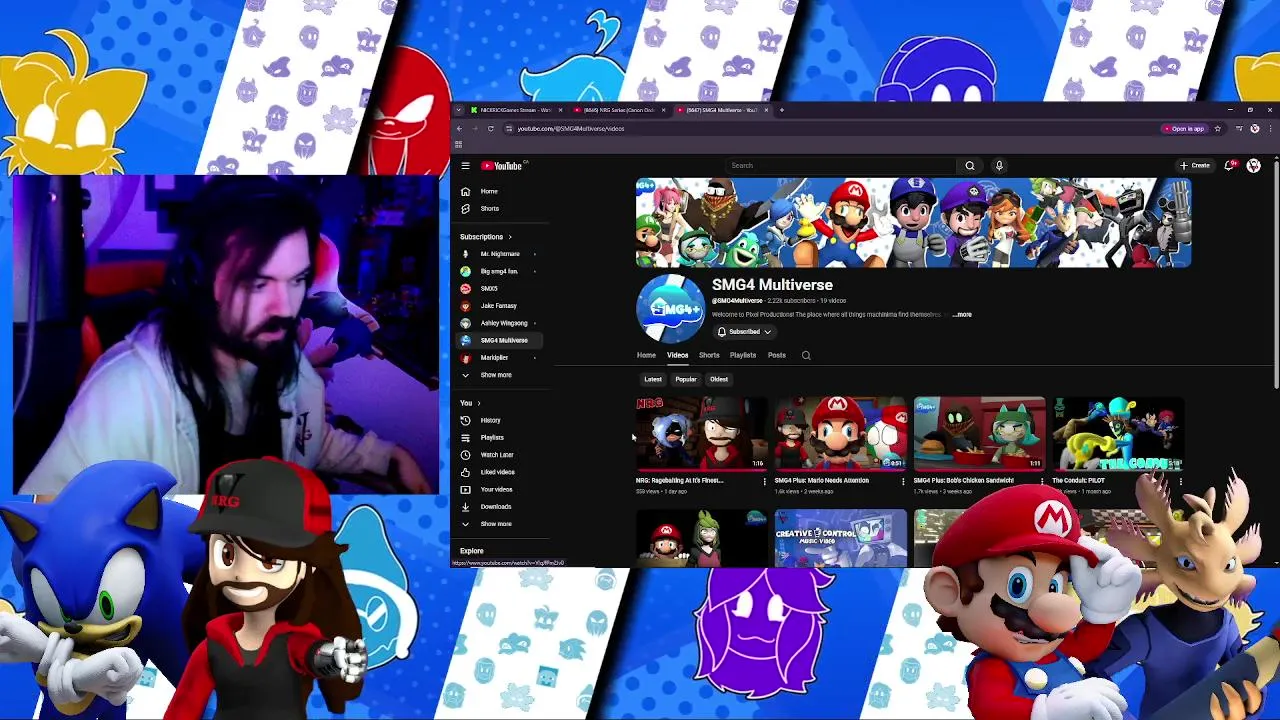Click the browser address bar URL

571,129
